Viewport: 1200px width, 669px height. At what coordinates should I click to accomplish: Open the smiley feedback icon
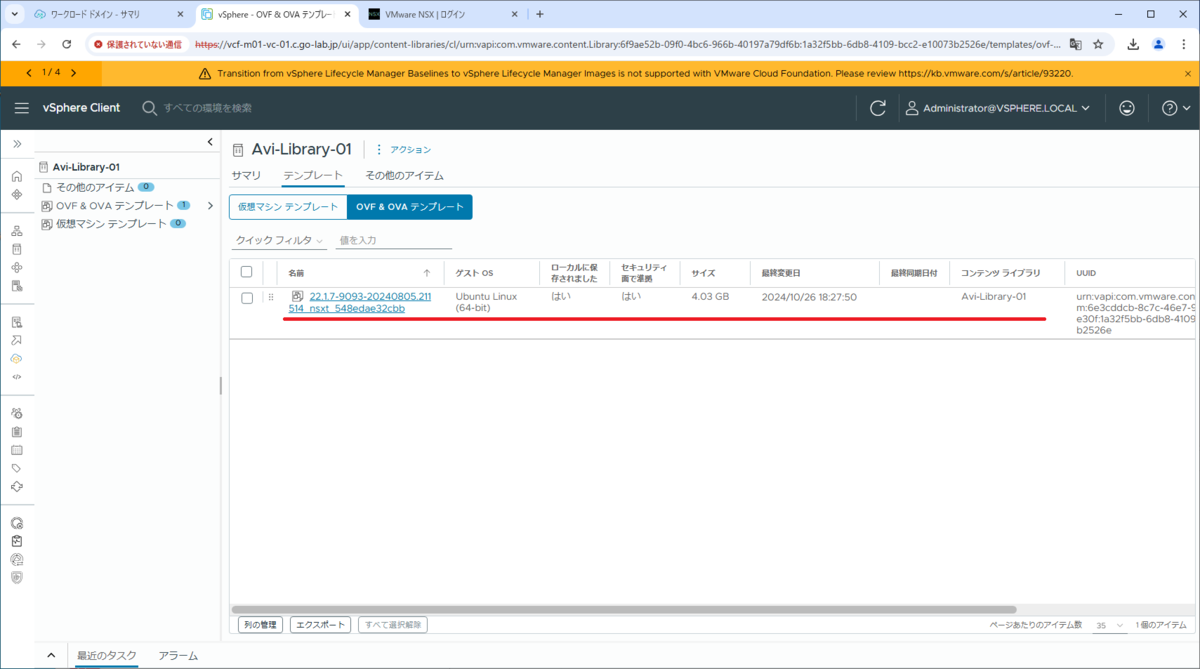(1127, 108)
